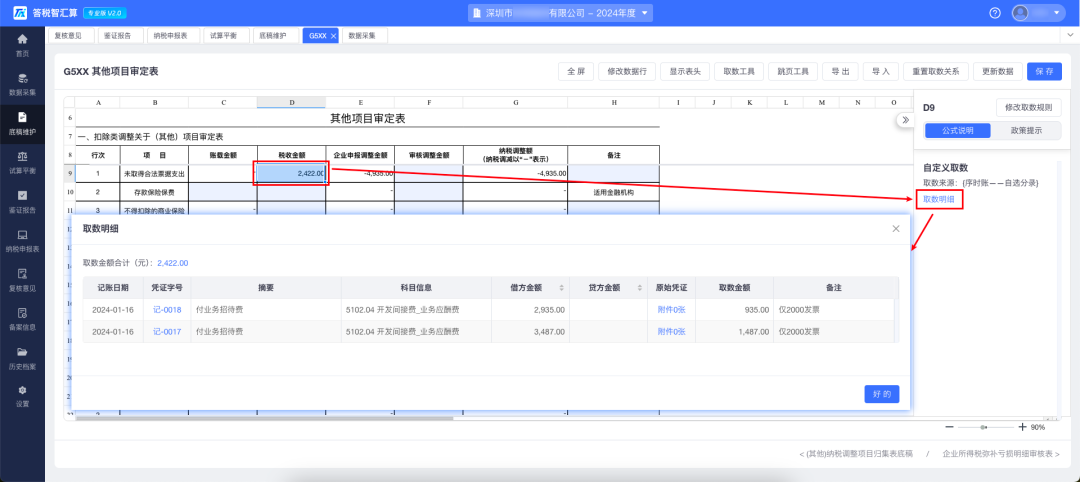Click the 修改数据行 button
The width and height of the screenshot is (1080, 482).
627,72
